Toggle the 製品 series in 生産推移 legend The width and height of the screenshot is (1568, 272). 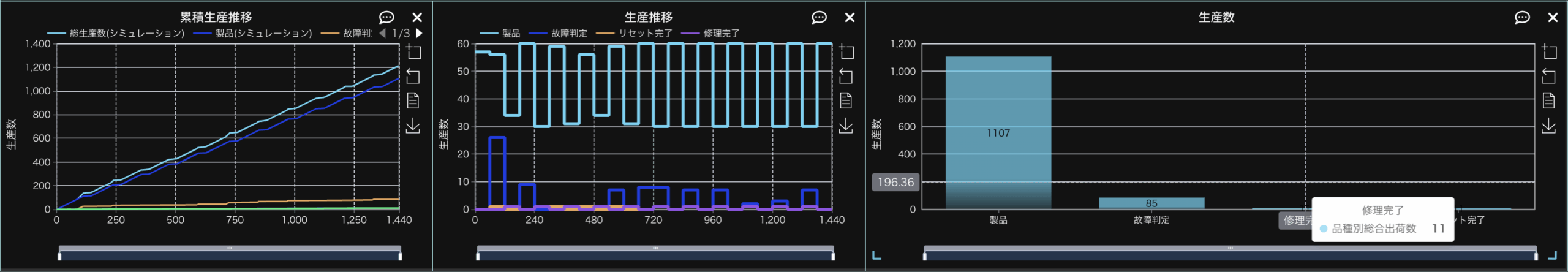(500, 33)
